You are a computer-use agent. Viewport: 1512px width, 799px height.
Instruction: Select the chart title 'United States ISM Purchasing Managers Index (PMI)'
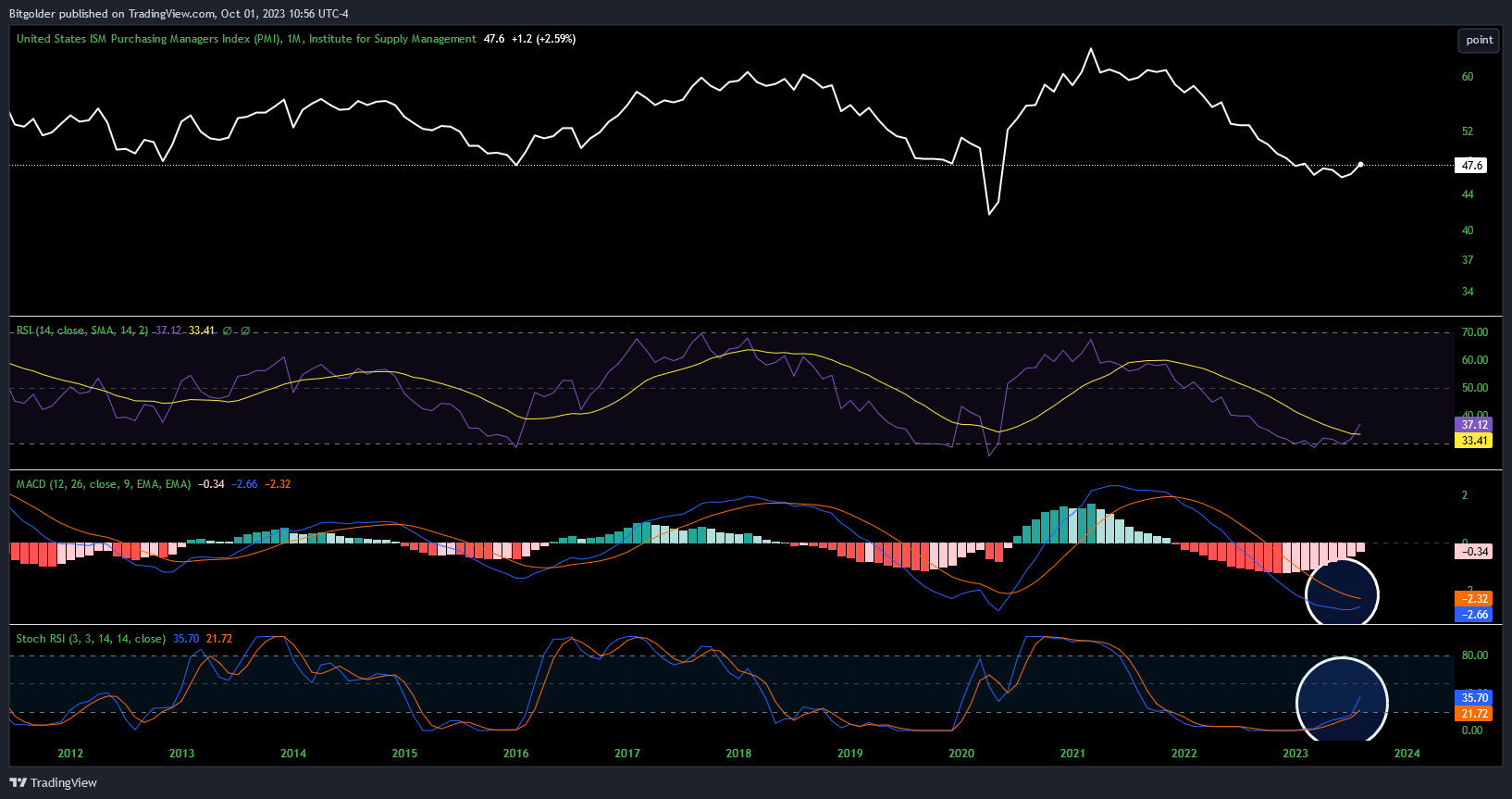point(149,39)
